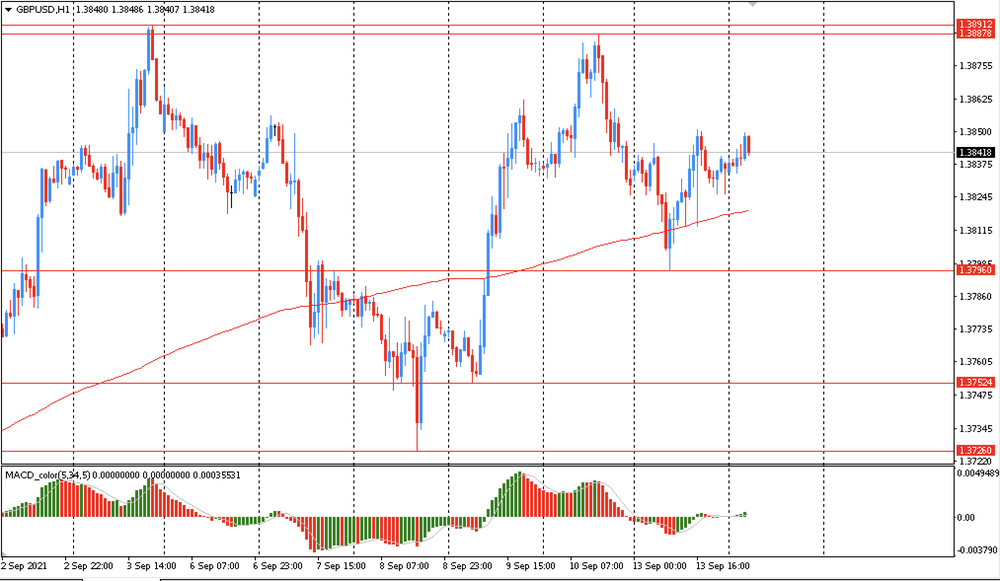The height and width of the screenshot is (581, 1000).
Task: Click the current price label 1.38418
Action: tap(976, 152)
